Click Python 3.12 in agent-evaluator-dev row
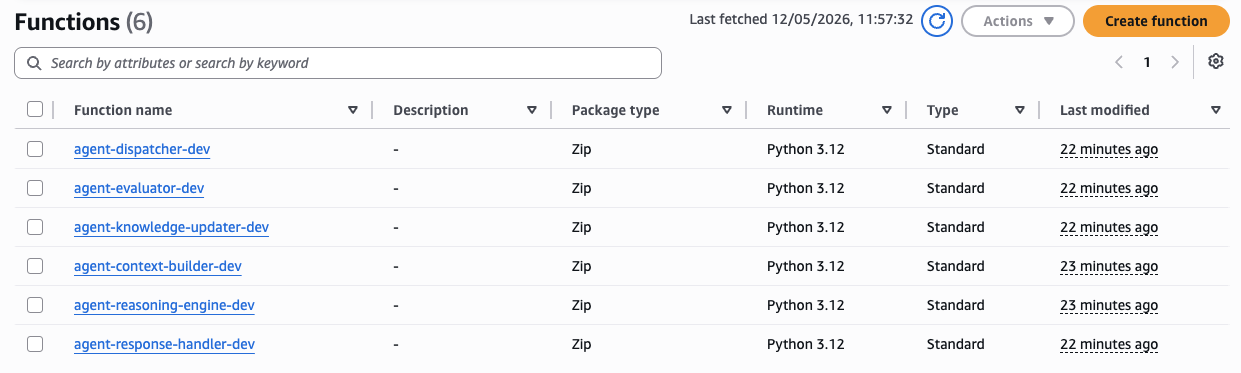This screenshot has height=373, width=1241. [806, 188]
